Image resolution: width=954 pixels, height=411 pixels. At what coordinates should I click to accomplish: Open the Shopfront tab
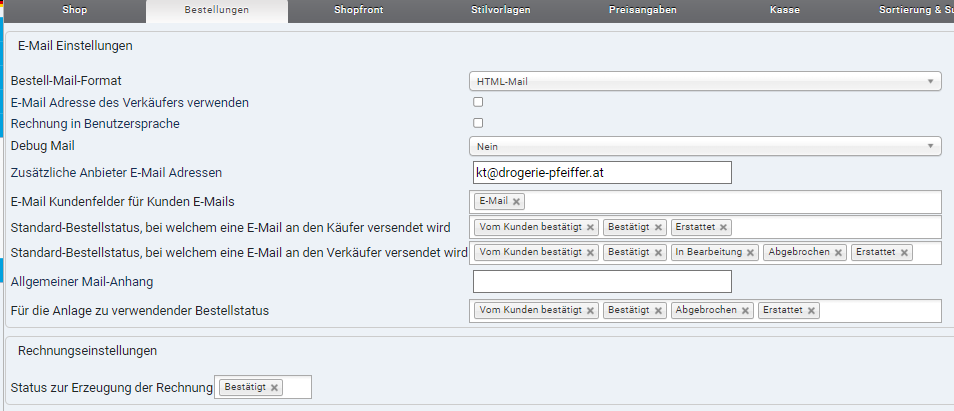(359, 10)
